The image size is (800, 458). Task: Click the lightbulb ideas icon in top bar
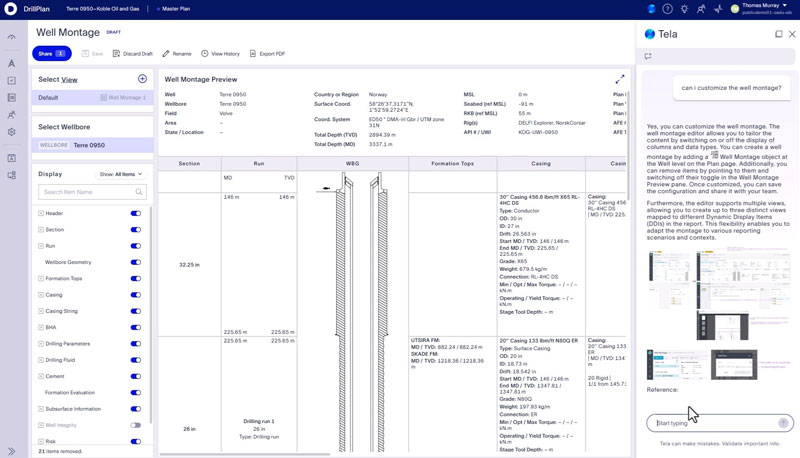pos(684,9)
